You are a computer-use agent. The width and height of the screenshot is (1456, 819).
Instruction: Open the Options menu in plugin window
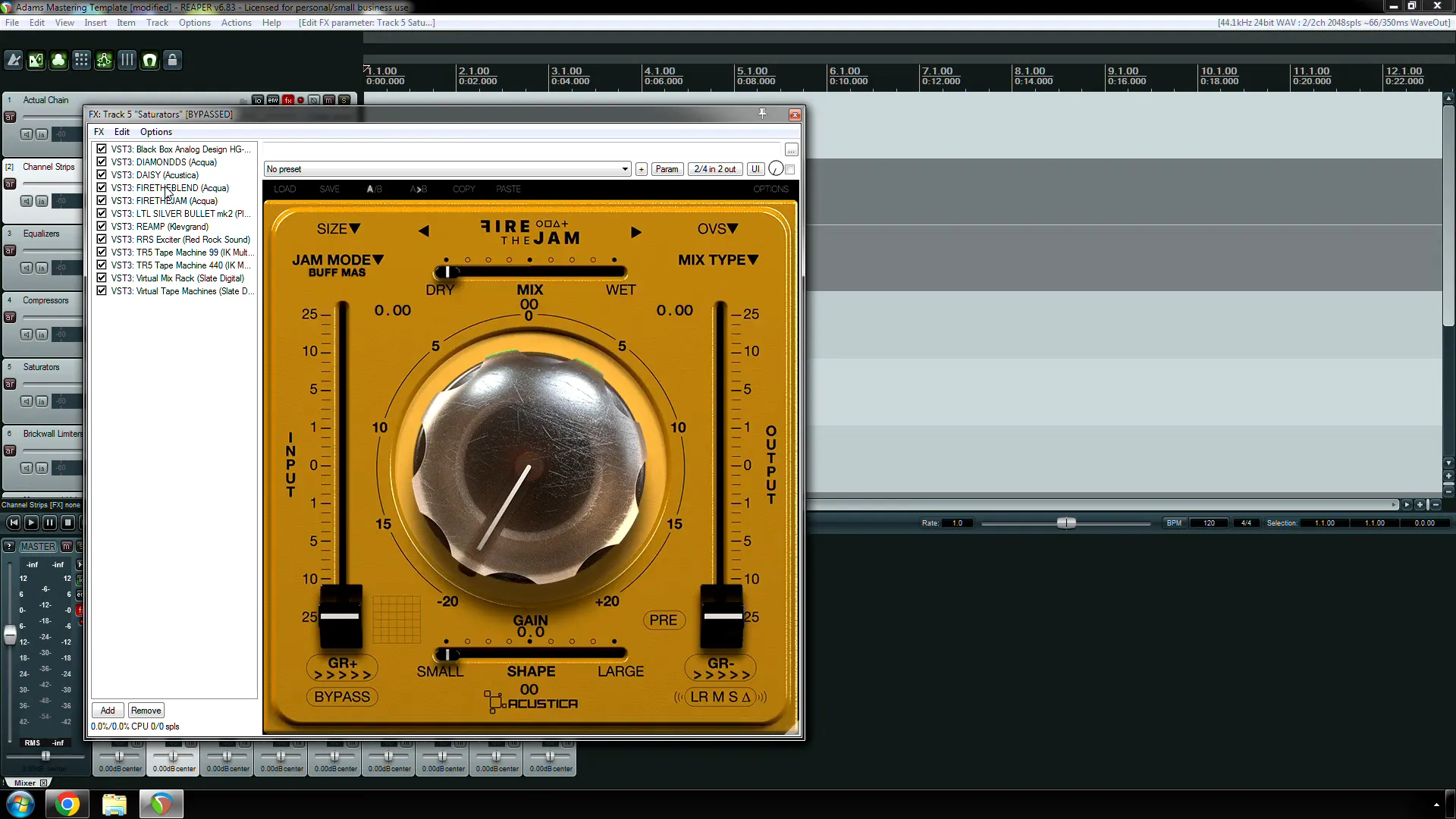[155, 131]
